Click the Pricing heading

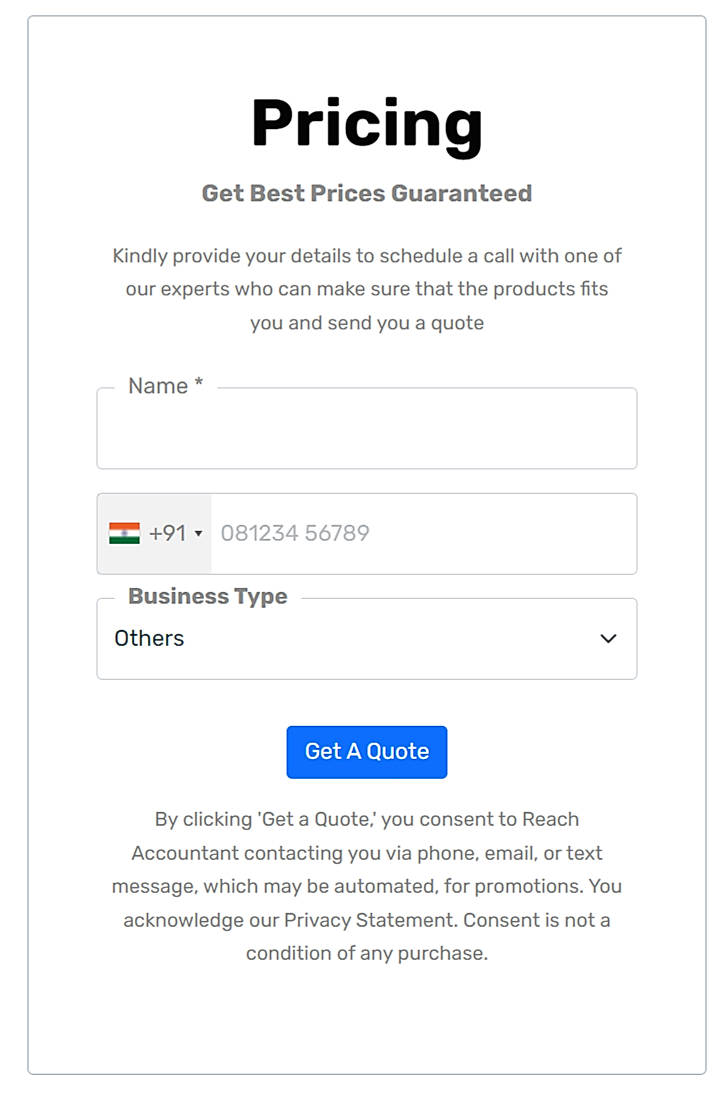tap(367, 122)
